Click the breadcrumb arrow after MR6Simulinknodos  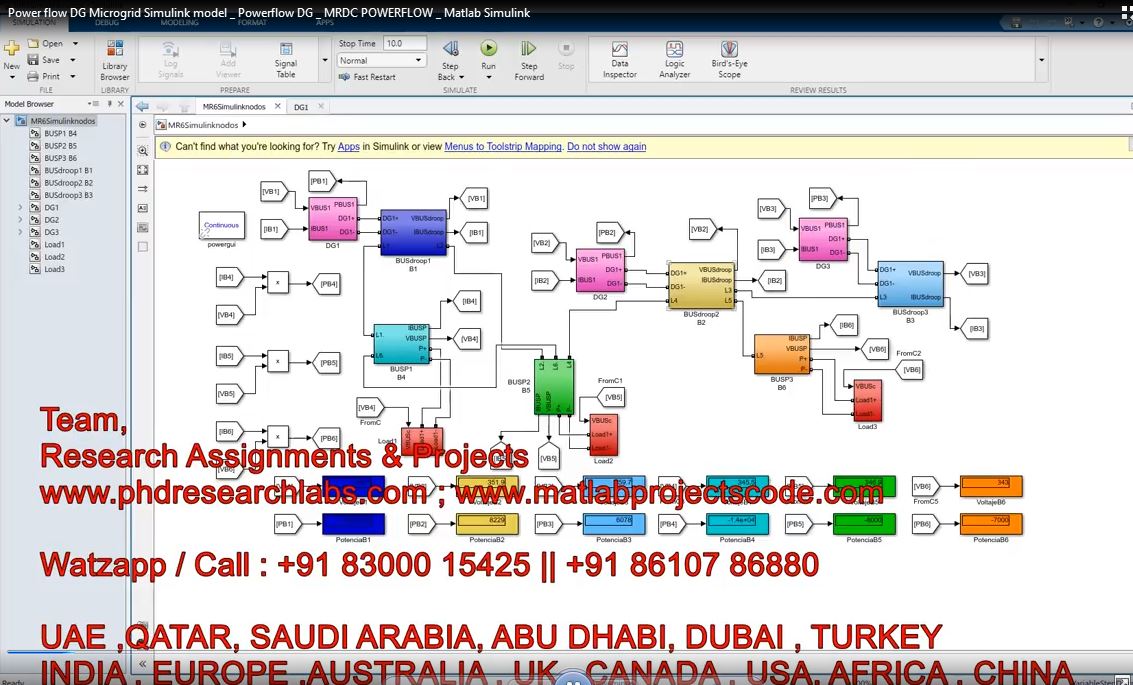tap(244, 124)
